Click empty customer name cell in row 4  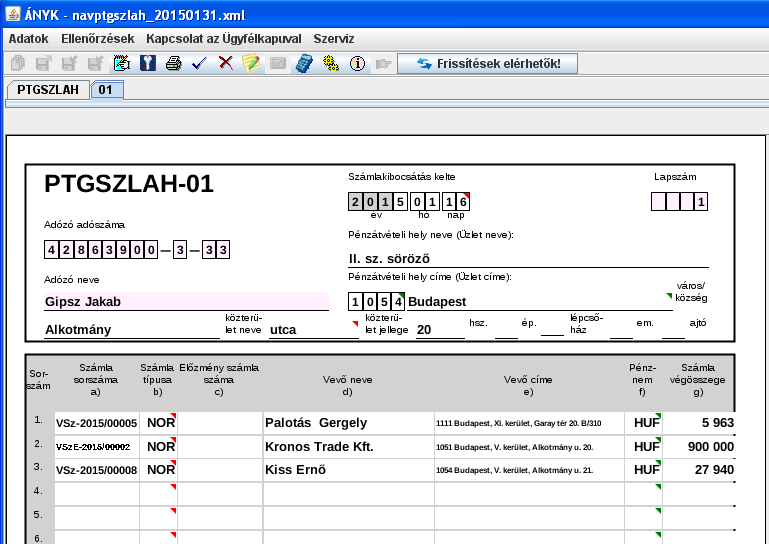point(348,494)
